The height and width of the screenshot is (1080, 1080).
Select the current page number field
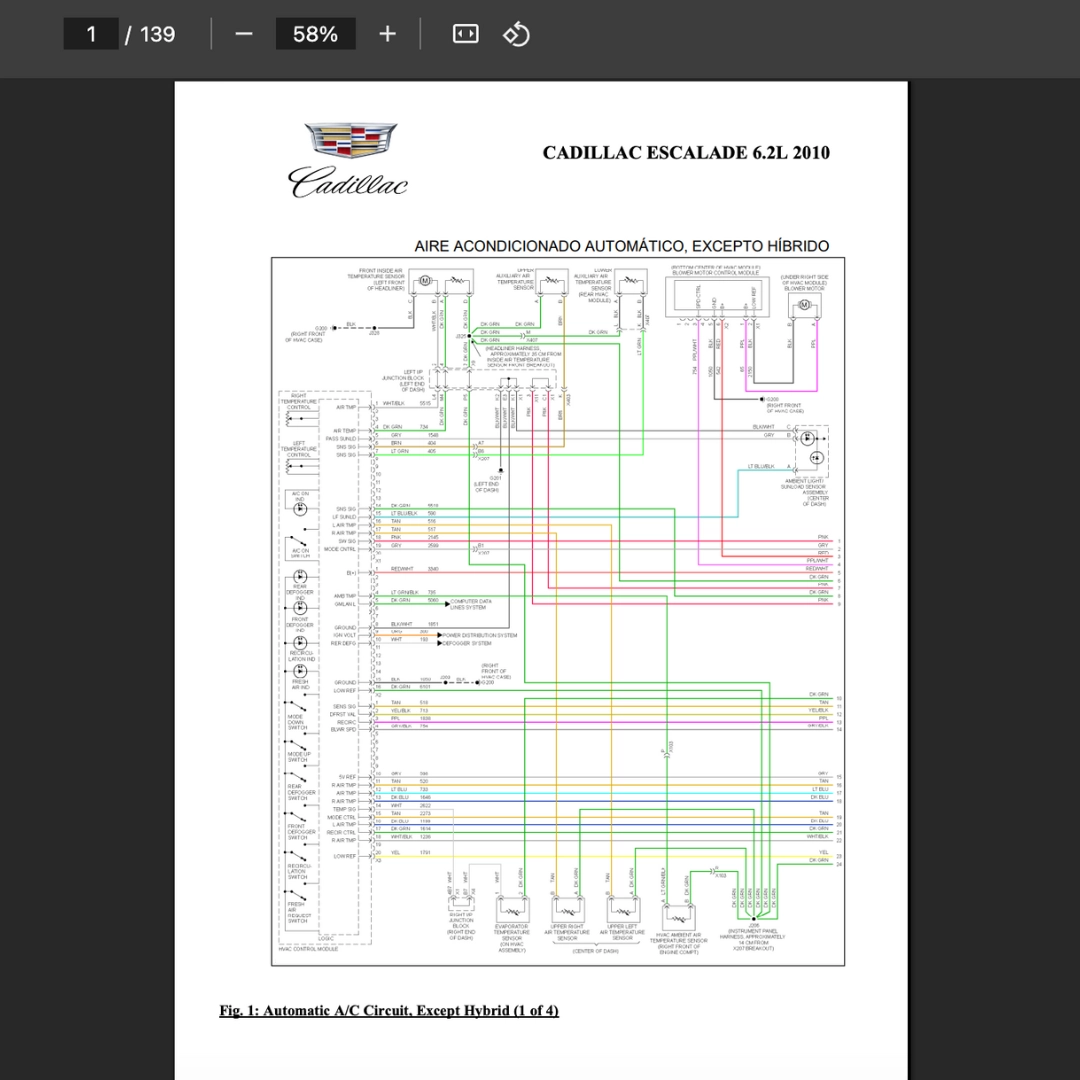click(91, 34)
